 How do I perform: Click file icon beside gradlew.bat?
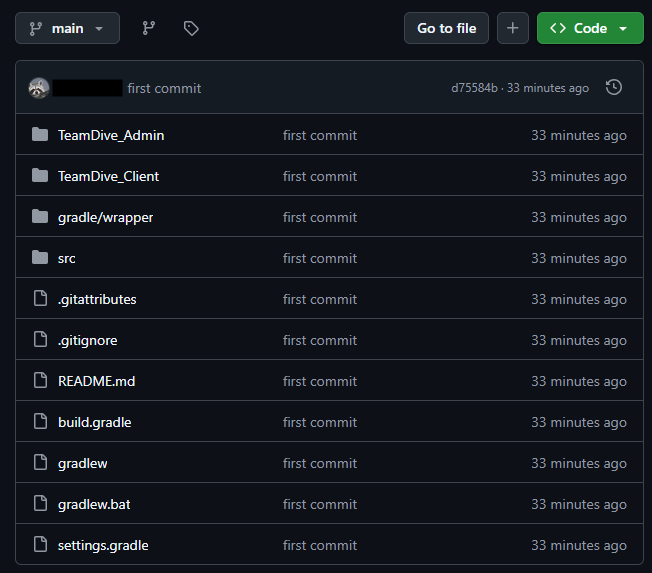point(40,503)
